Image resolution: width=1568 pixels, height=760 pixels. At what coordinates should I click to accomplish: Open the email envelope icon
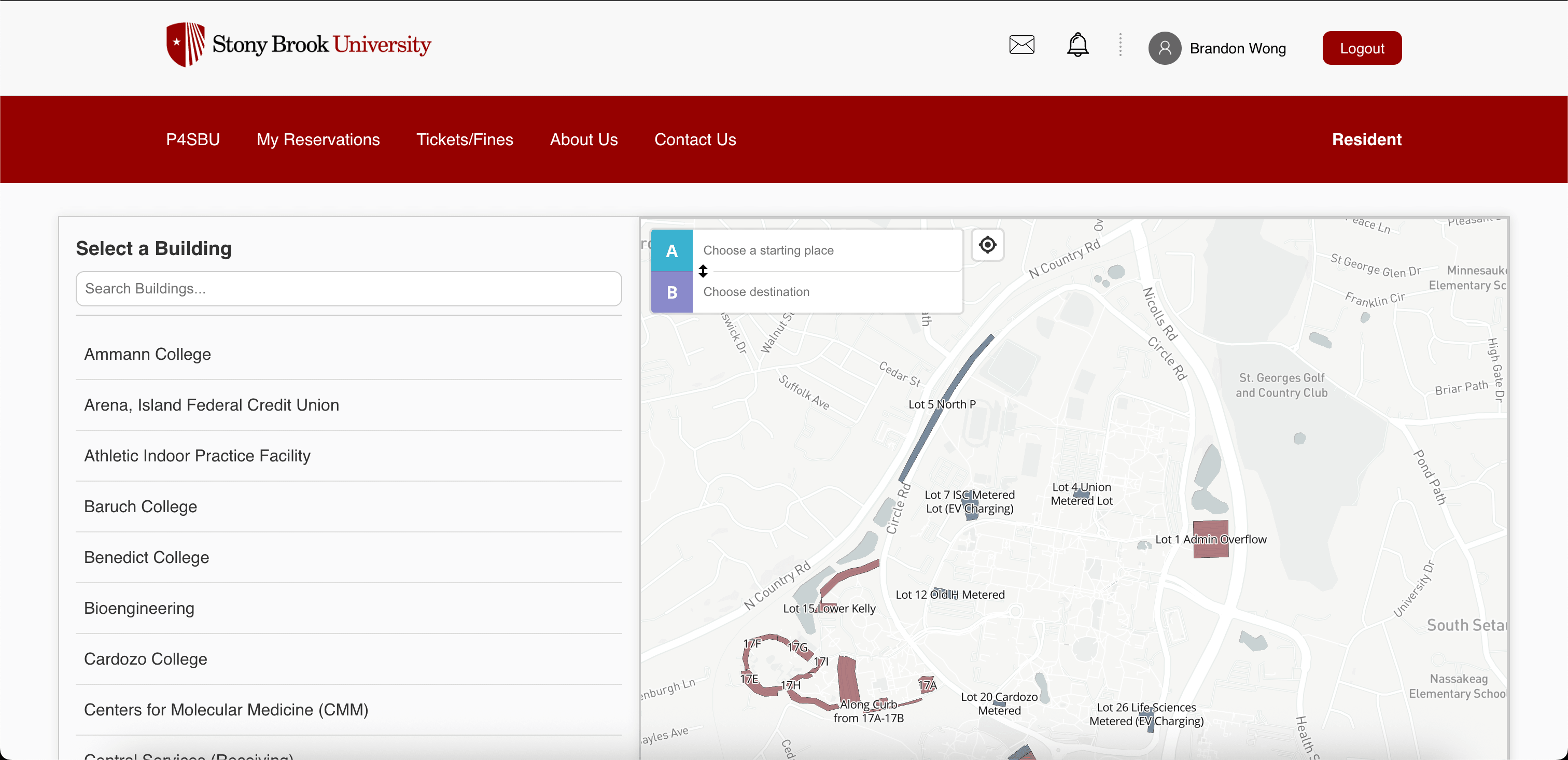coord(1021,45)
